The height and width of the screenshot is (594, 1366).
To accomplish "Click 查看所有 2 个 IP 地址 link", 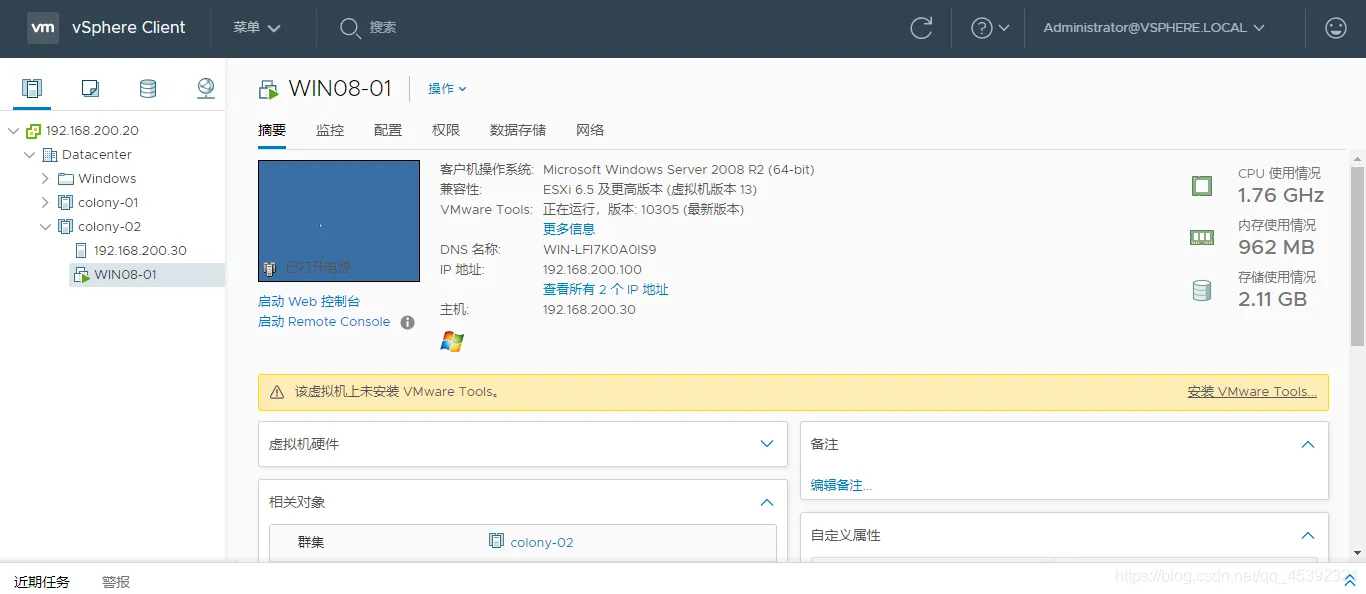I will pyautogui.click(x=606, y=289).
